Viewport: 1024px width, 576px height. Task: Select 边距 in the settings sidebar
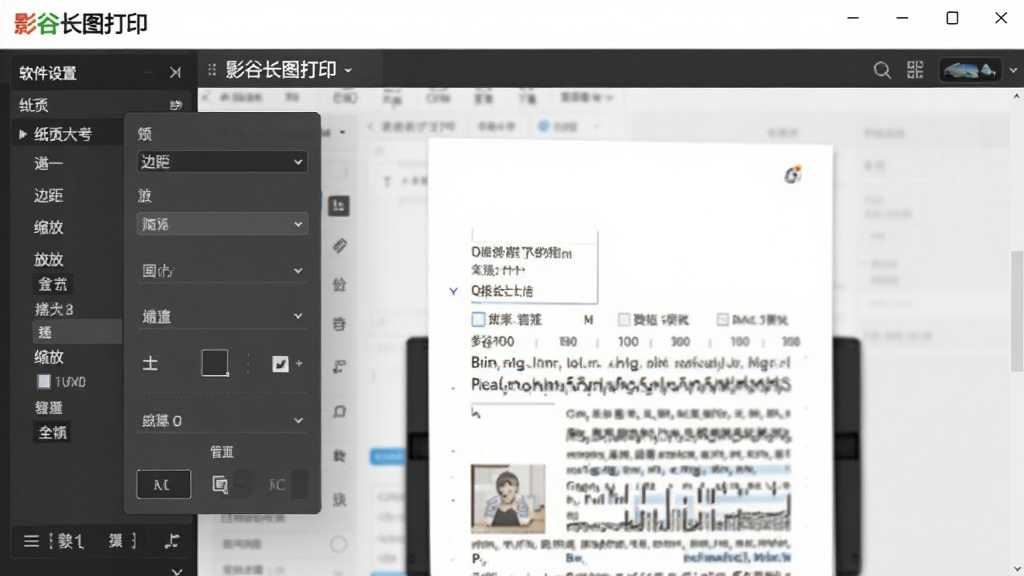point(49,195)
